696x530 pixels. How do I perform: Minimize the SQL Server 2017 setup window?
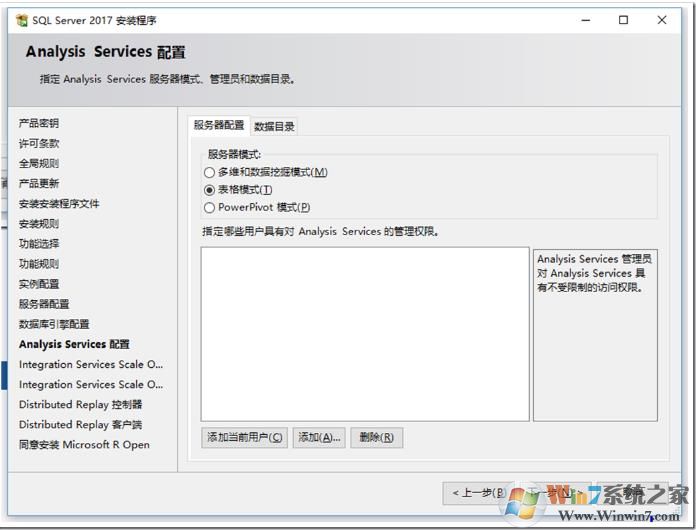[x=586, y=20]
